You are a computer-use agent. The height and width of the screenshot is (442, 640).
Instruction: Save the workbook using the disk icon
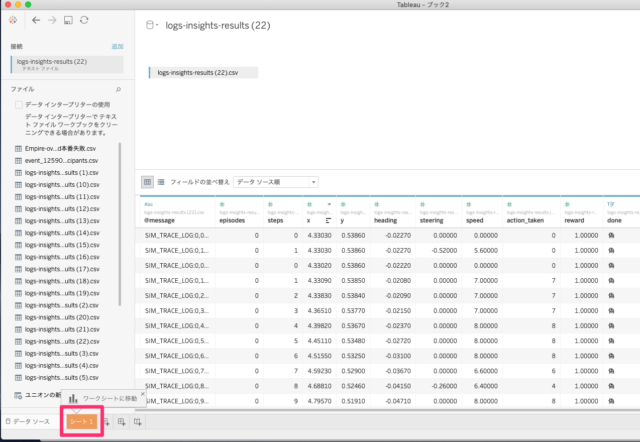pyautogui.click(x=68, y=20)
